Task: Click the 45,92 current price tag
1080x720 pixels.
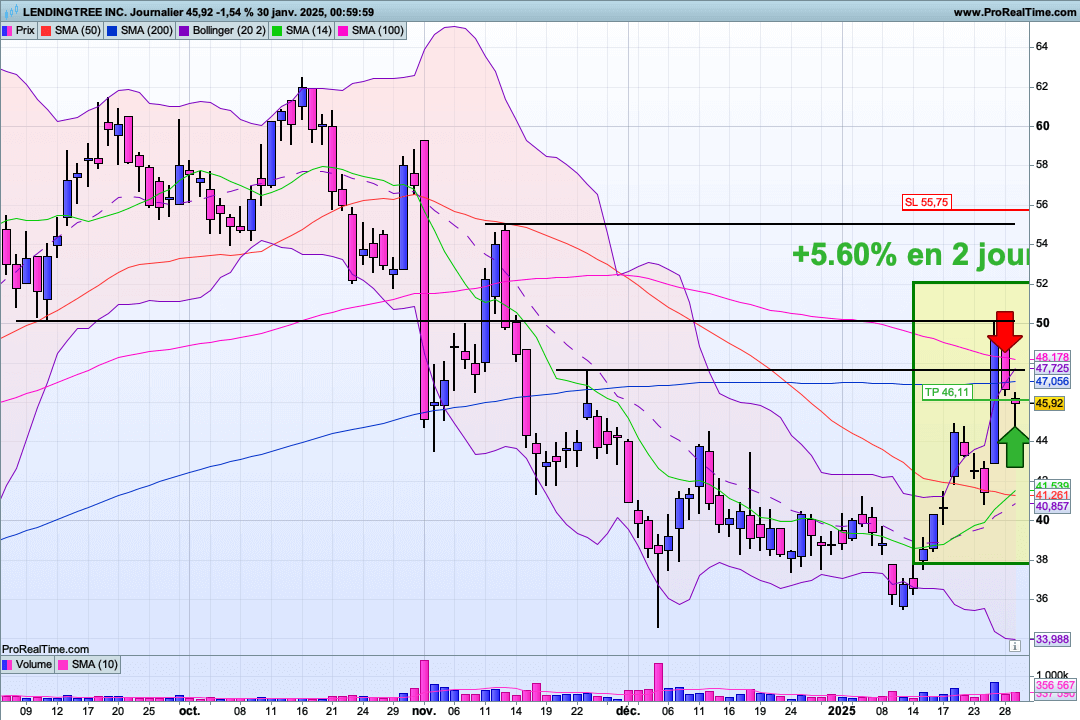Action: click(x=1049, y=403)
